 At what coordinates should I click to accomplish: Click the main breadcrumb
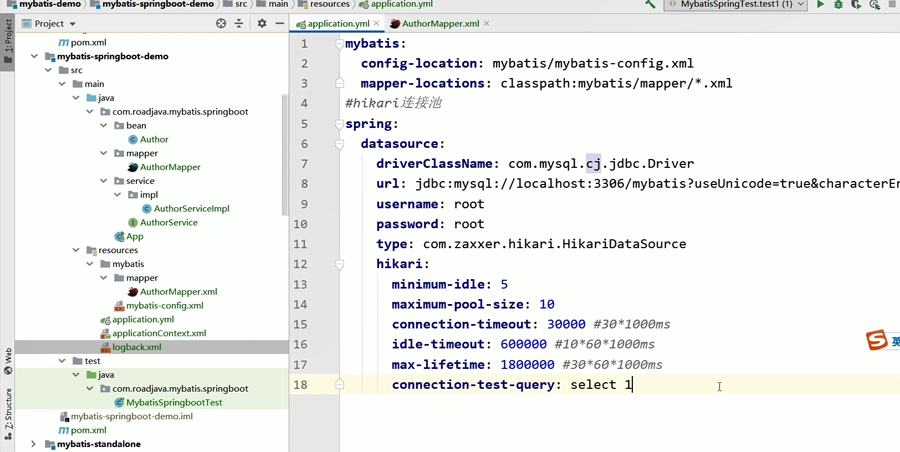(x=273, y=4)
